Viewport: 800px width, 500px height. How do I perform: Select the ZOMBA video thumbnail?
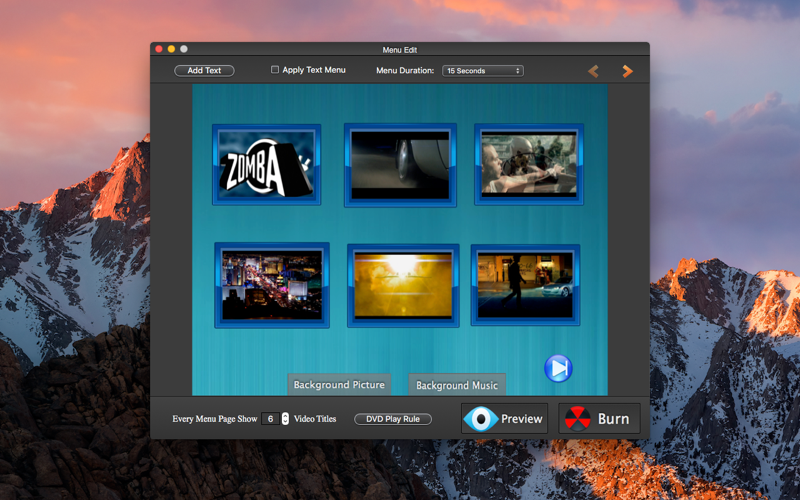266,164
